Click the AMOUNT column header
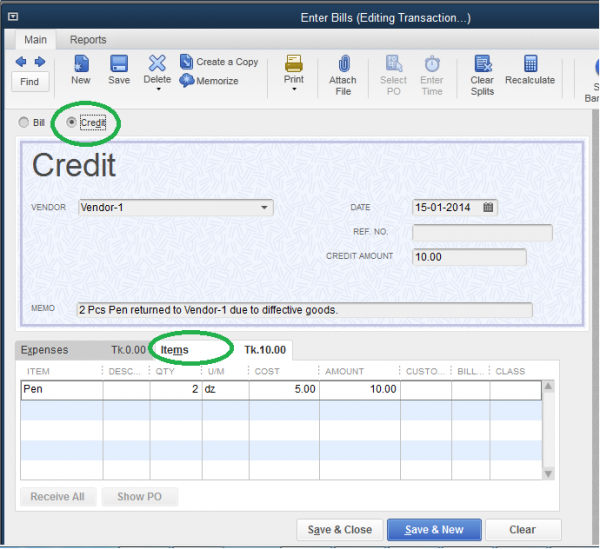 (344, 371)
